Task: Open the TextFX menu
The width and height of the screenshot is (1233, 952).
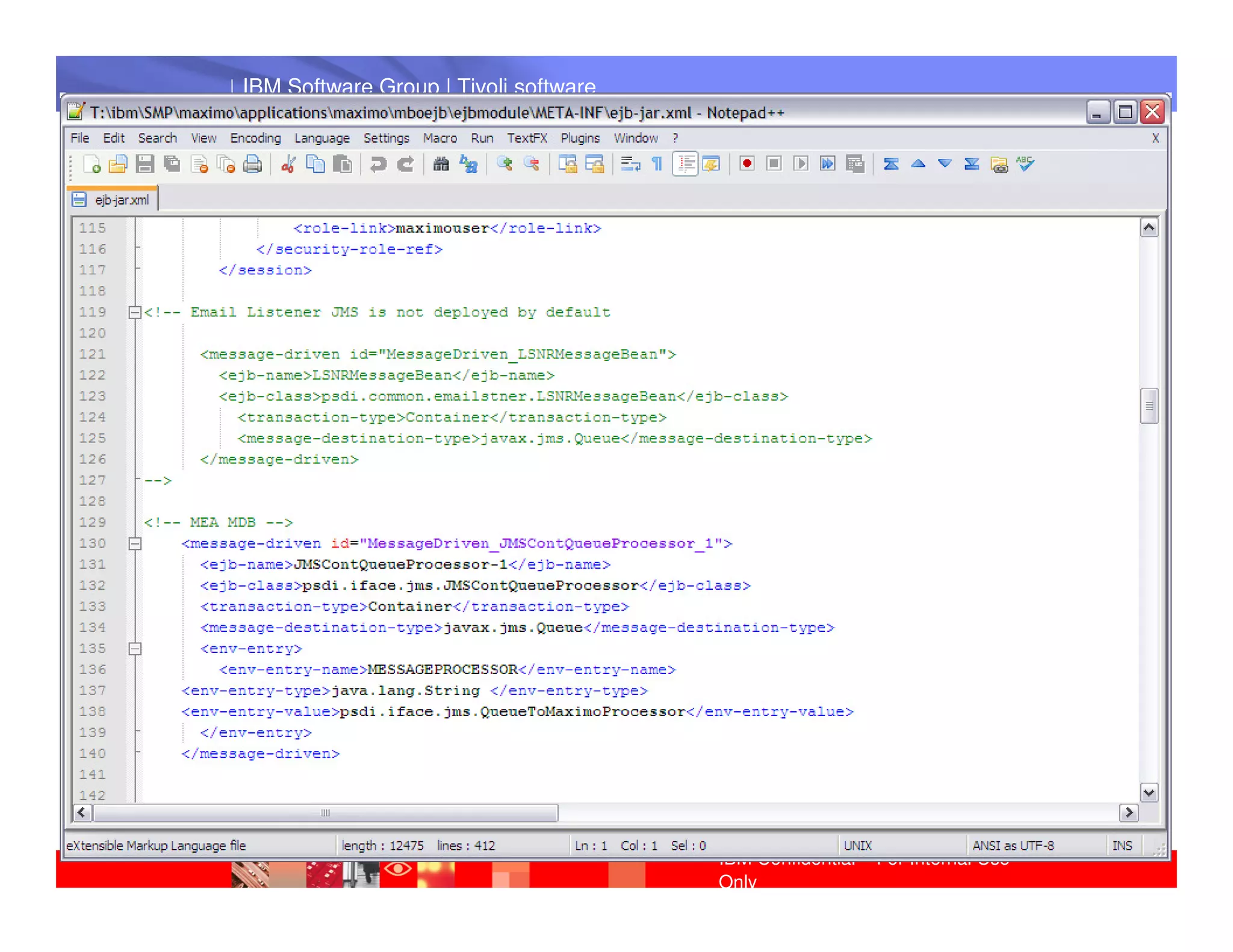Action: (x=526, y=138)
